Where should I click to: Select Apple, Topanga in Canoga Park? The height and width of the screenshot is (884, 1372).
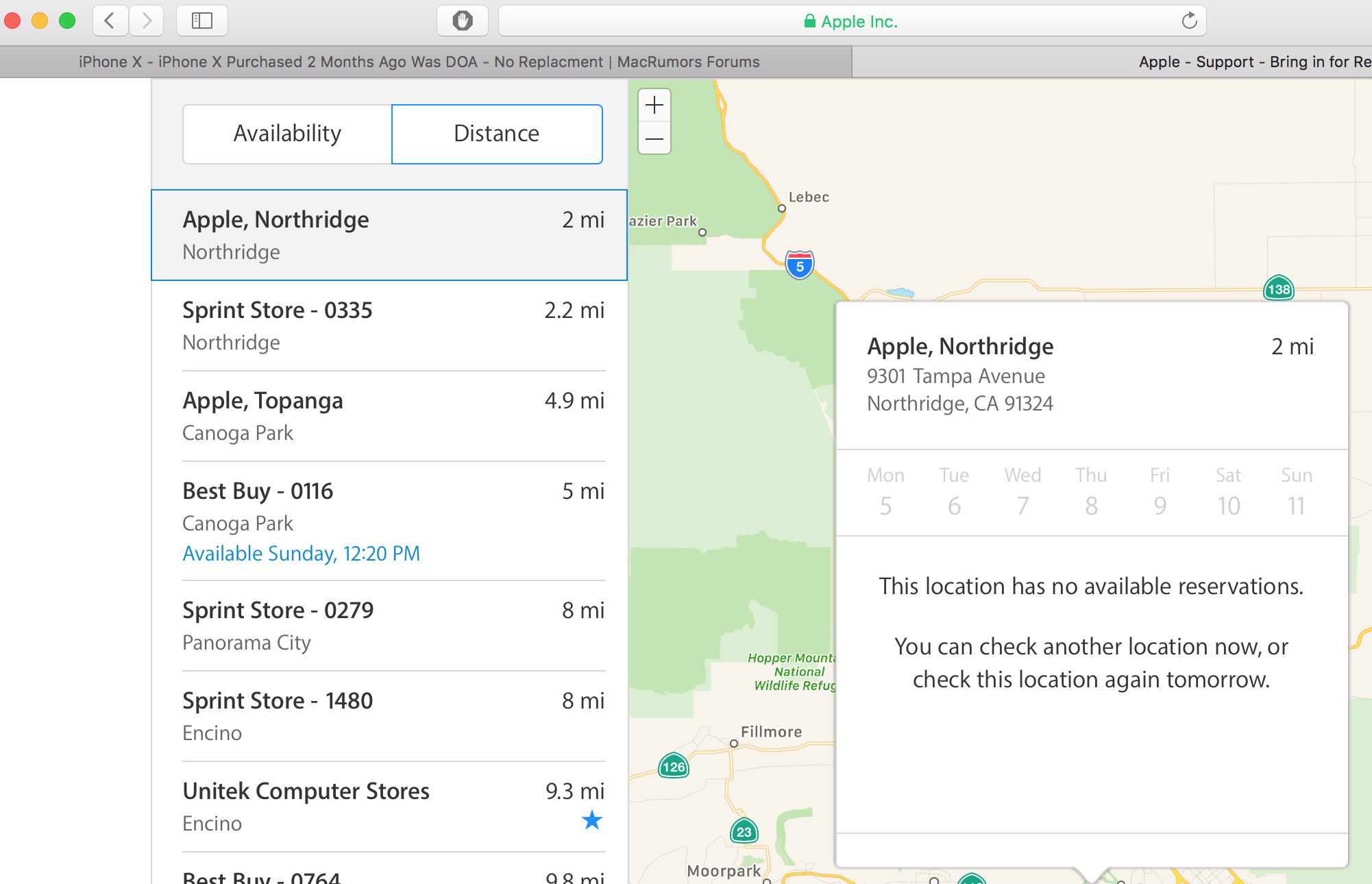click(389, 416)
